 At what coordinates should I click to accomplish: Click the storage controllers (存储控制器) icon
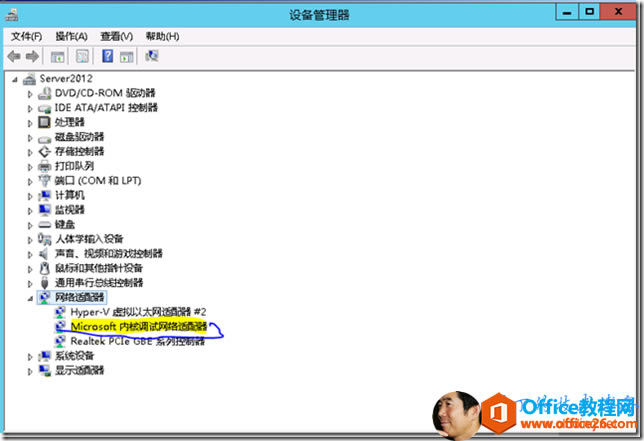tap(44, 152)
